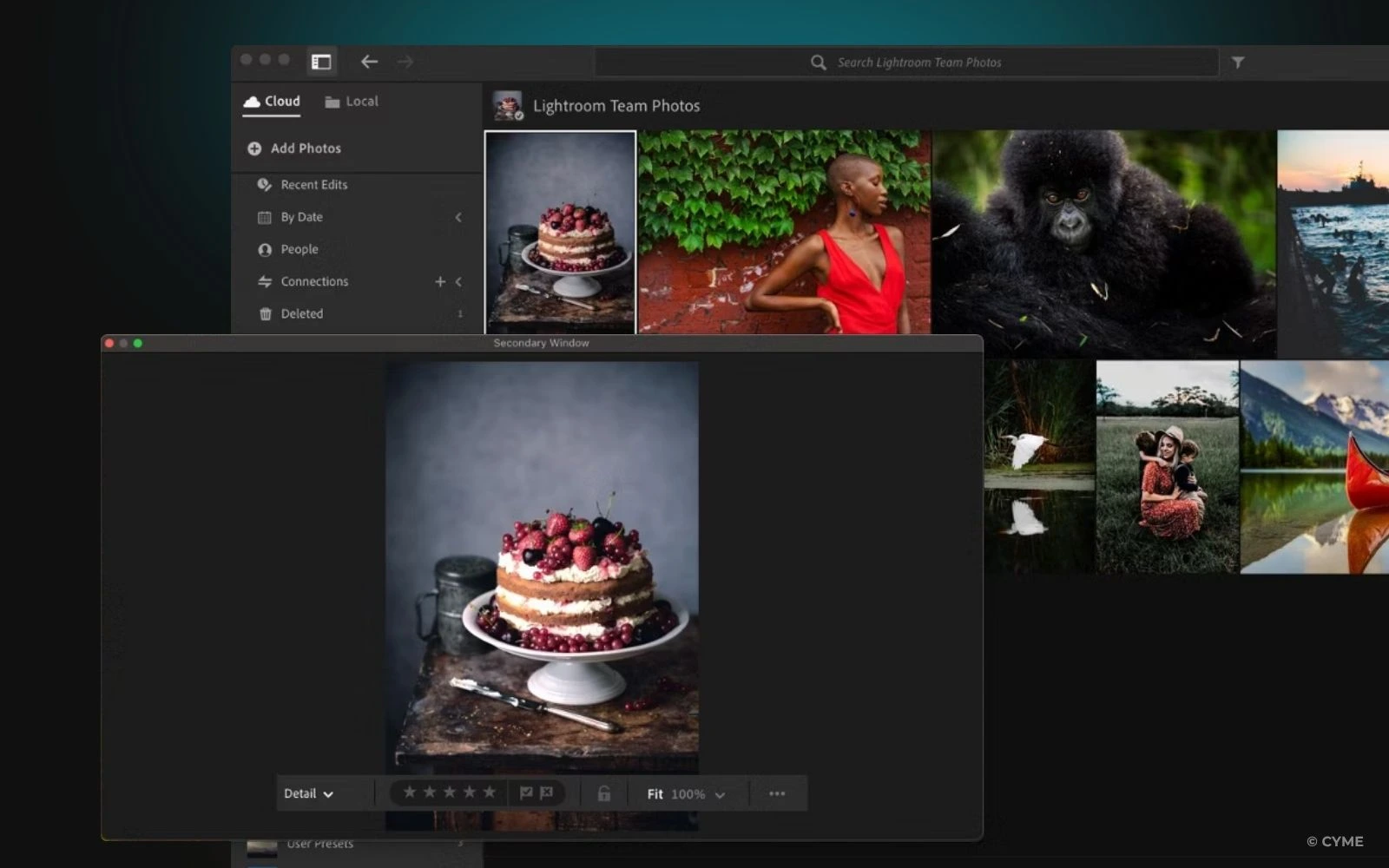Image resolution: width=1389 pixels, height=868 pixels.
Task: Select the gorilla photo thumbnail
Action: click(x=1104, y=244)
